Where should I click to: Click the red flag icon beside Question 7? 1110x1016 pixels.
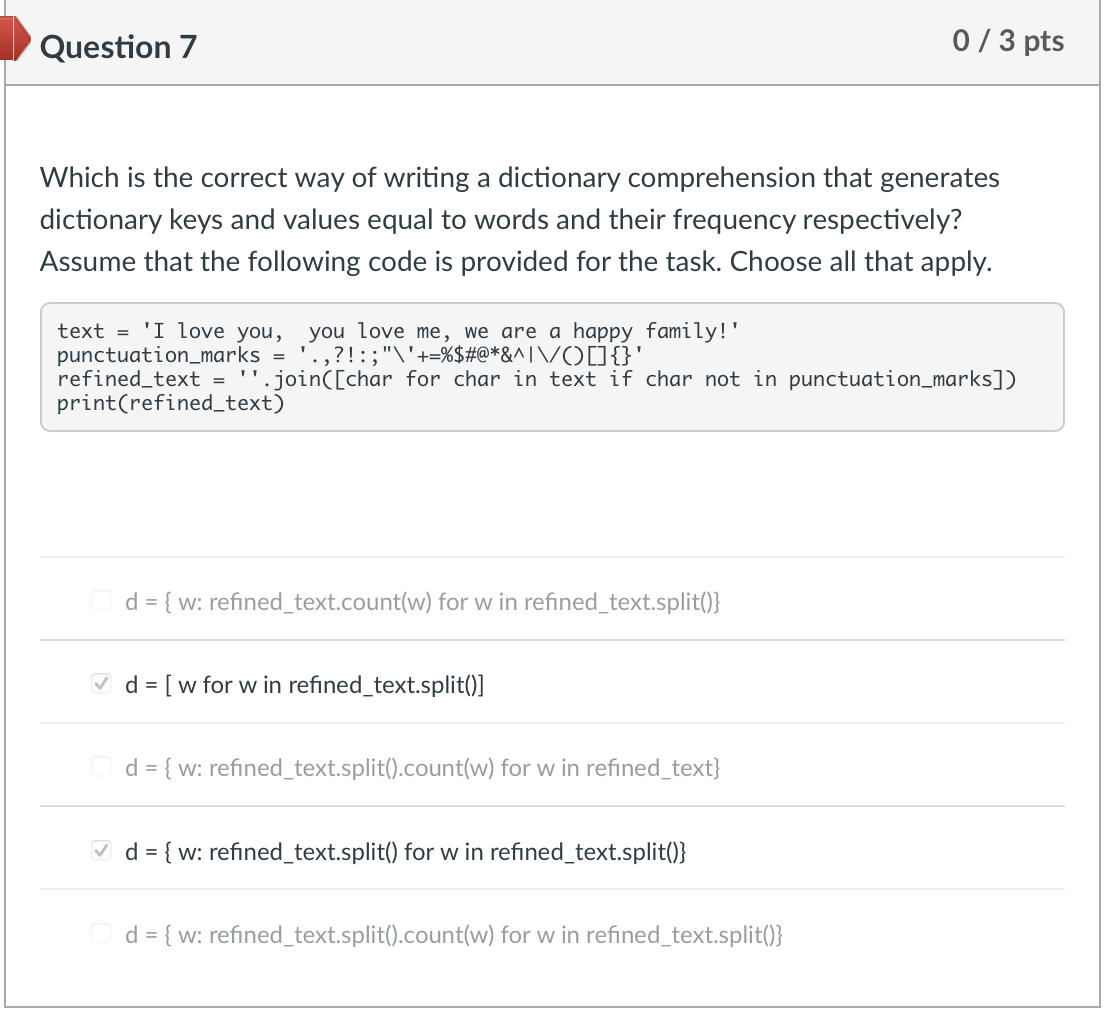click(12, 41)
